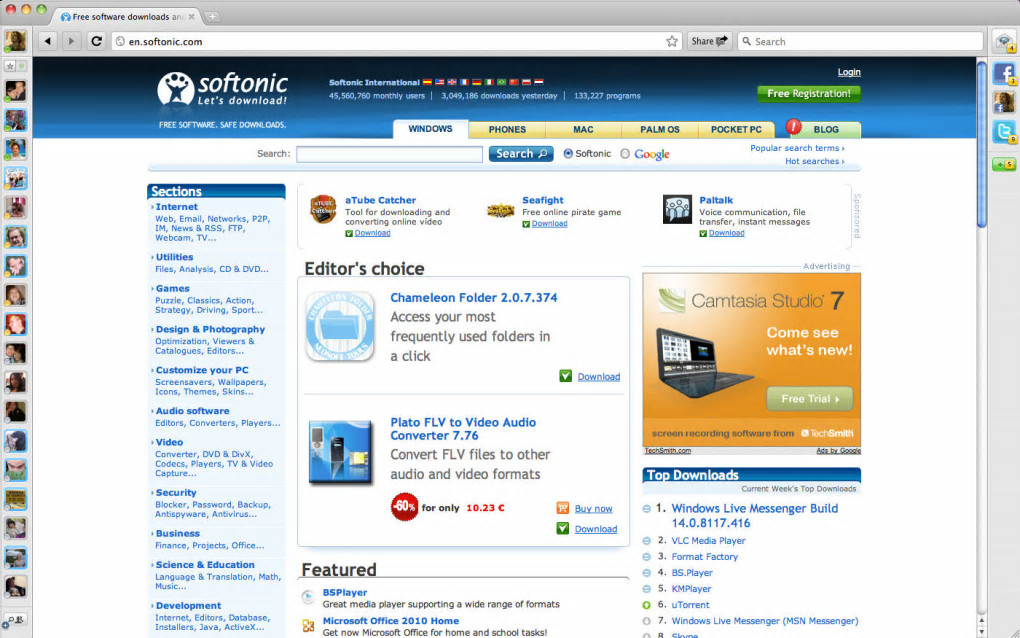The height and width of the screenshot is (638, 1020).
Task: Click green check beside Chameleon Folder Download
Action: click(x=565, y=376)
